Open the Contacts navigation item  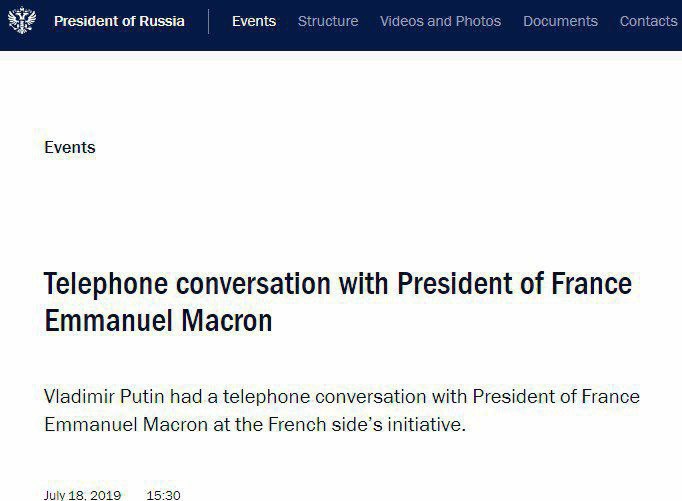648,21
